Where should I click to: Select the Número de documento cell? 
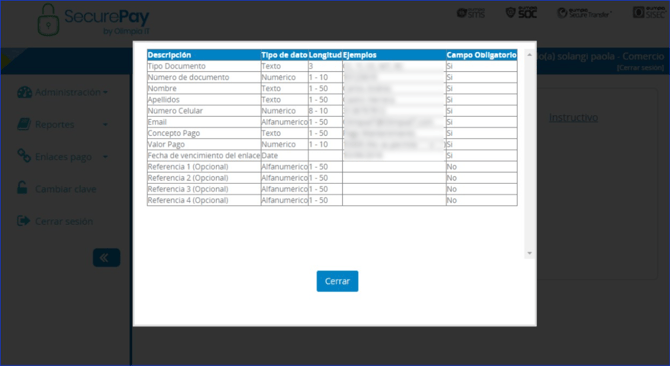pos(204,77)
